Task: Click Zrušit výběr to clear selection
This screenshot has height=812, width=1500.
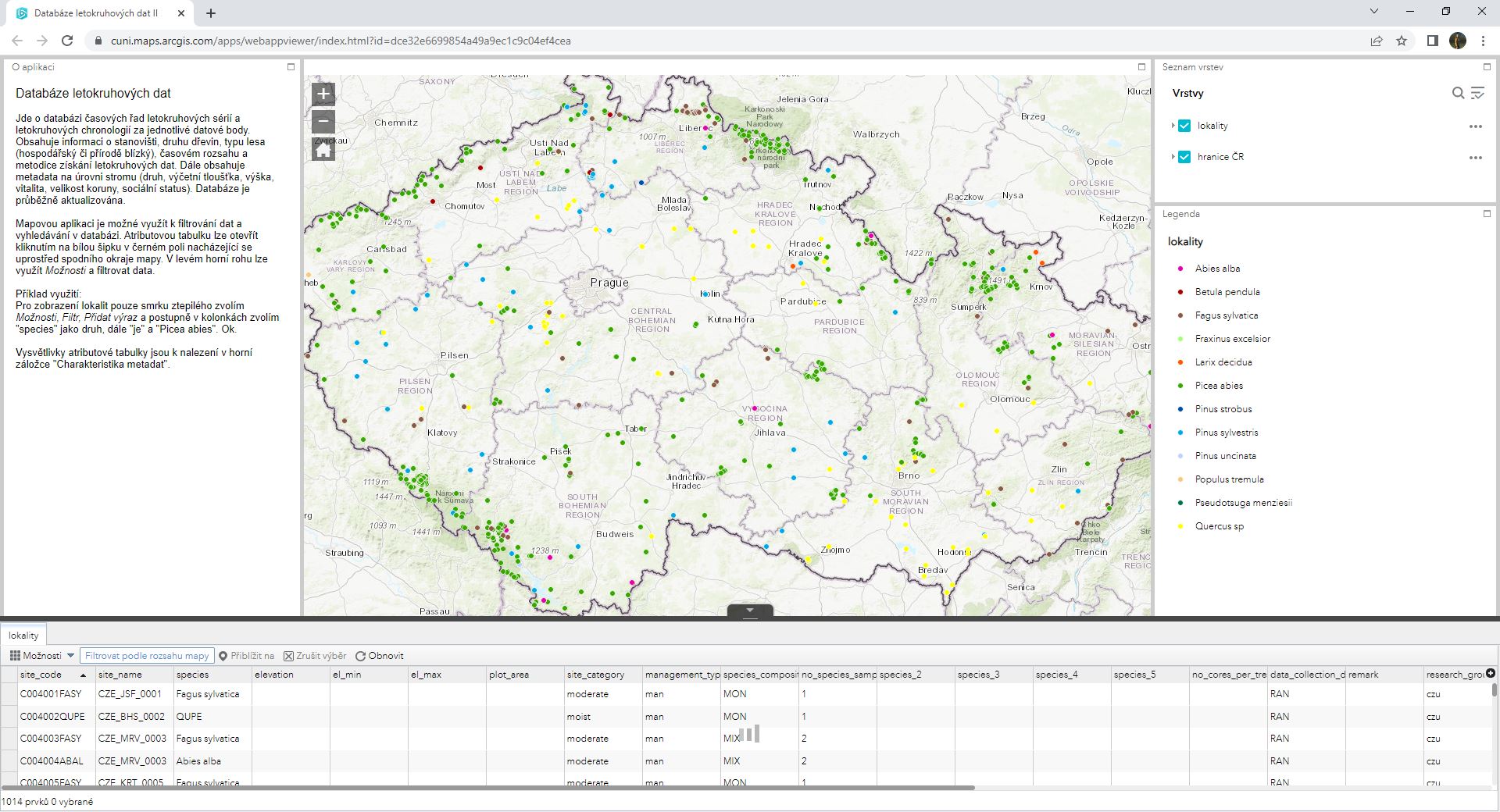Action: (x=316, y=656)
